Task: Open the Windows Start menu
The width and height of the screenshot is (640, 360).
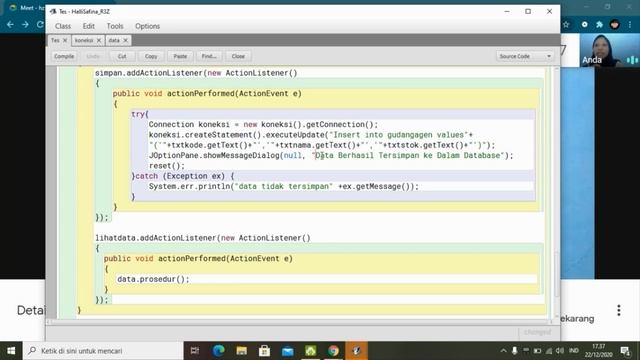Action: click(x=11, y=351)
